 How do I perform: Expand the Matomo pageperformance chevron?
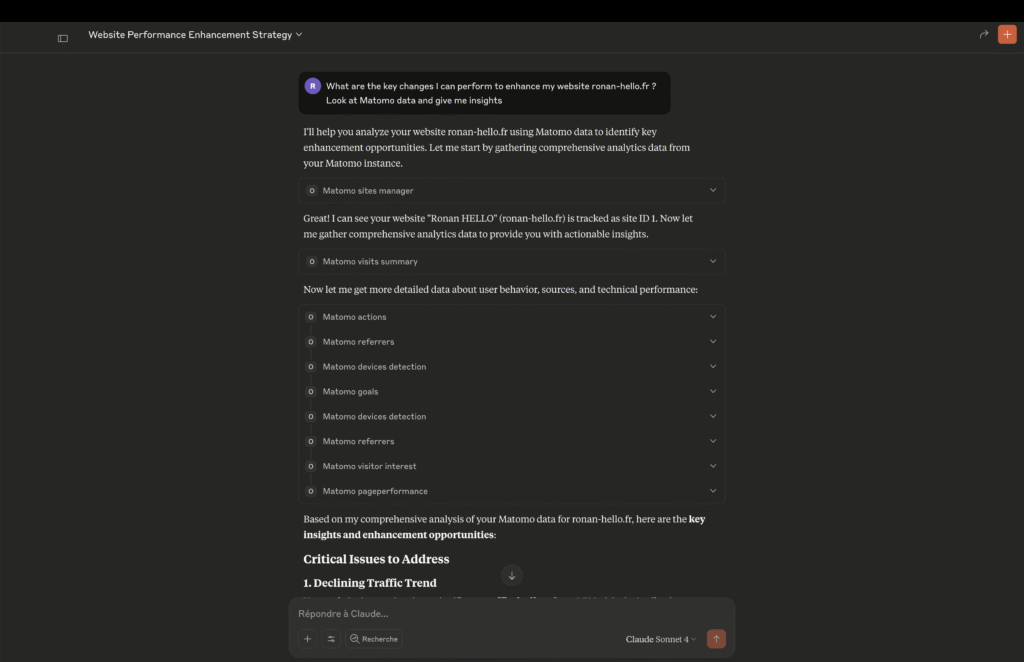(x=713, y=491)
